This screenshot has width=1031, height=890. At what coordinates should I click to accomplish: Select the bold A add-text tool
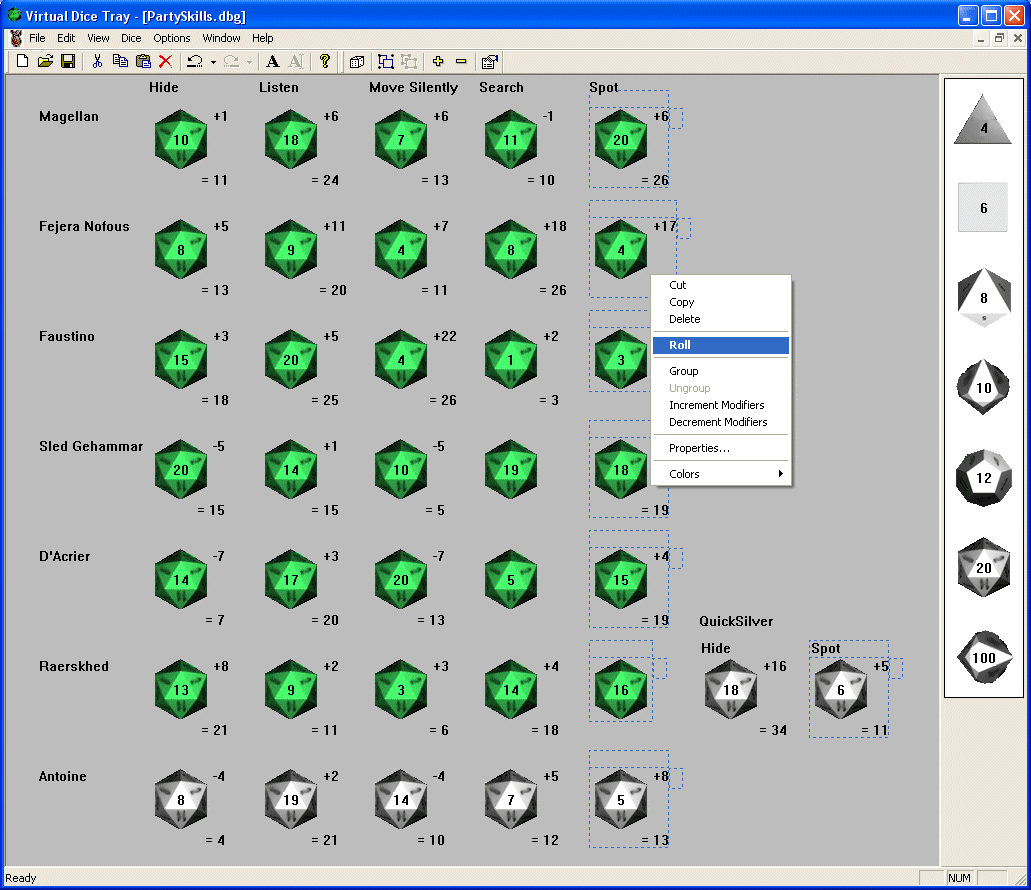pyautogui.click(x=272, y=61)
